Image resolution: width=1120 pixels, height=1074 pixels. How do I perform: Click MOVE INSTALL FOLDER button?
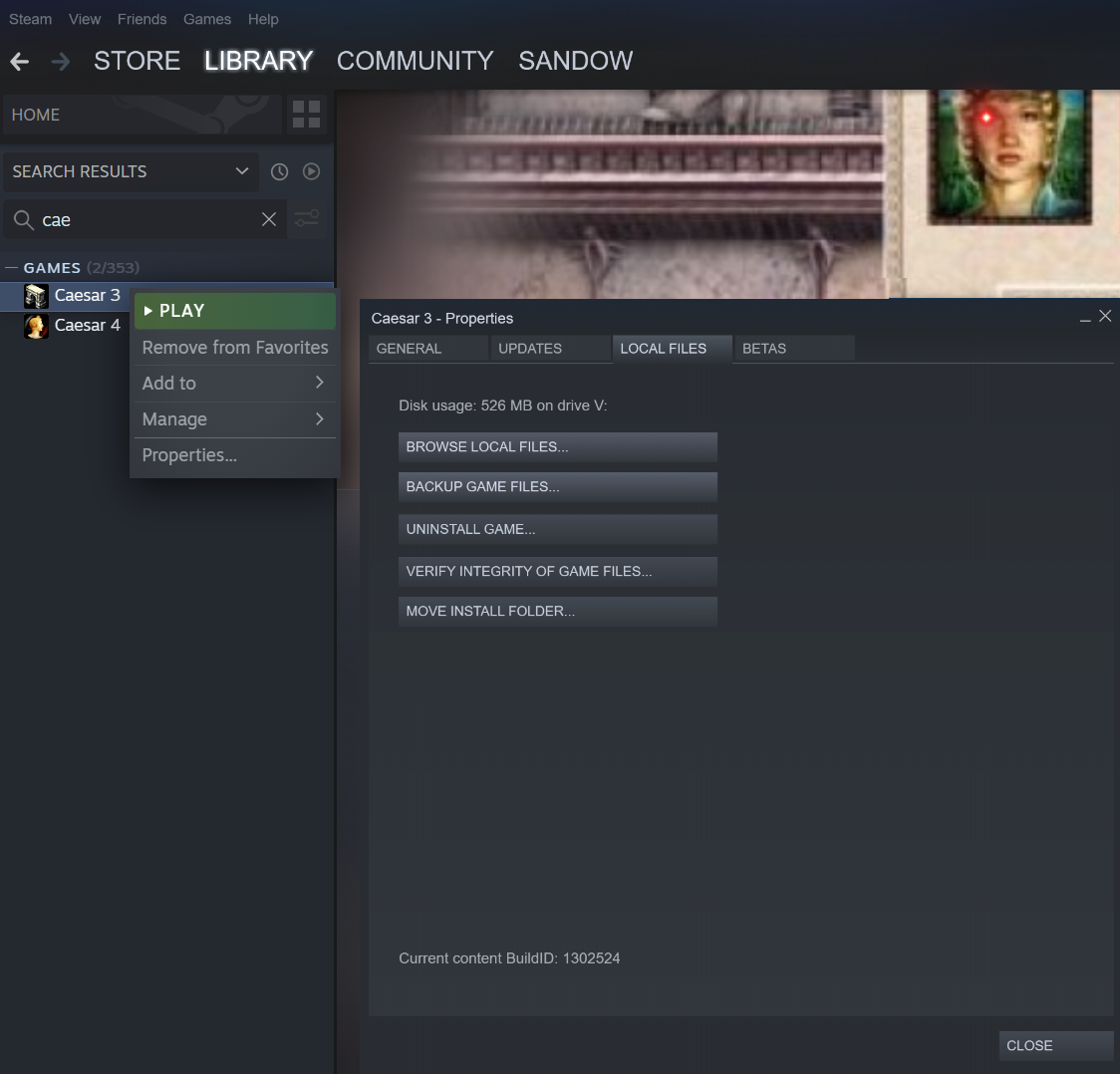pyautogui.click(x=558, y=612)
